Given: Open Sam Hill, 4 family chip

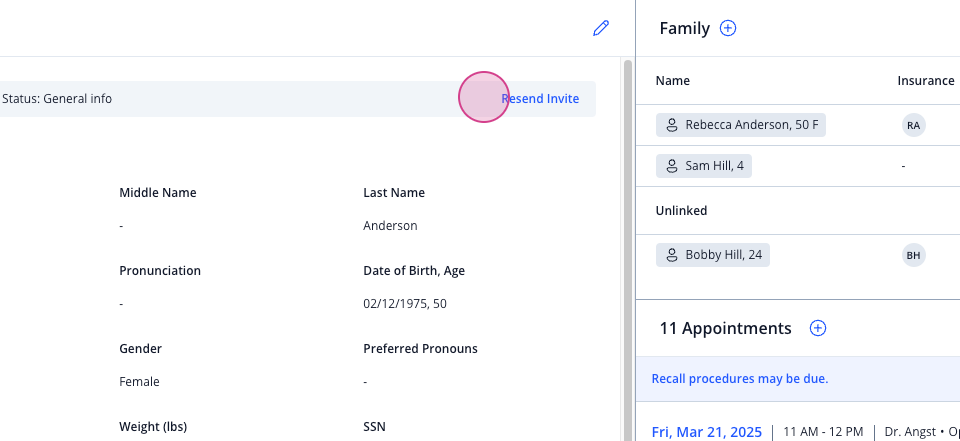Looking at the screenshot, I should (703, 166).
